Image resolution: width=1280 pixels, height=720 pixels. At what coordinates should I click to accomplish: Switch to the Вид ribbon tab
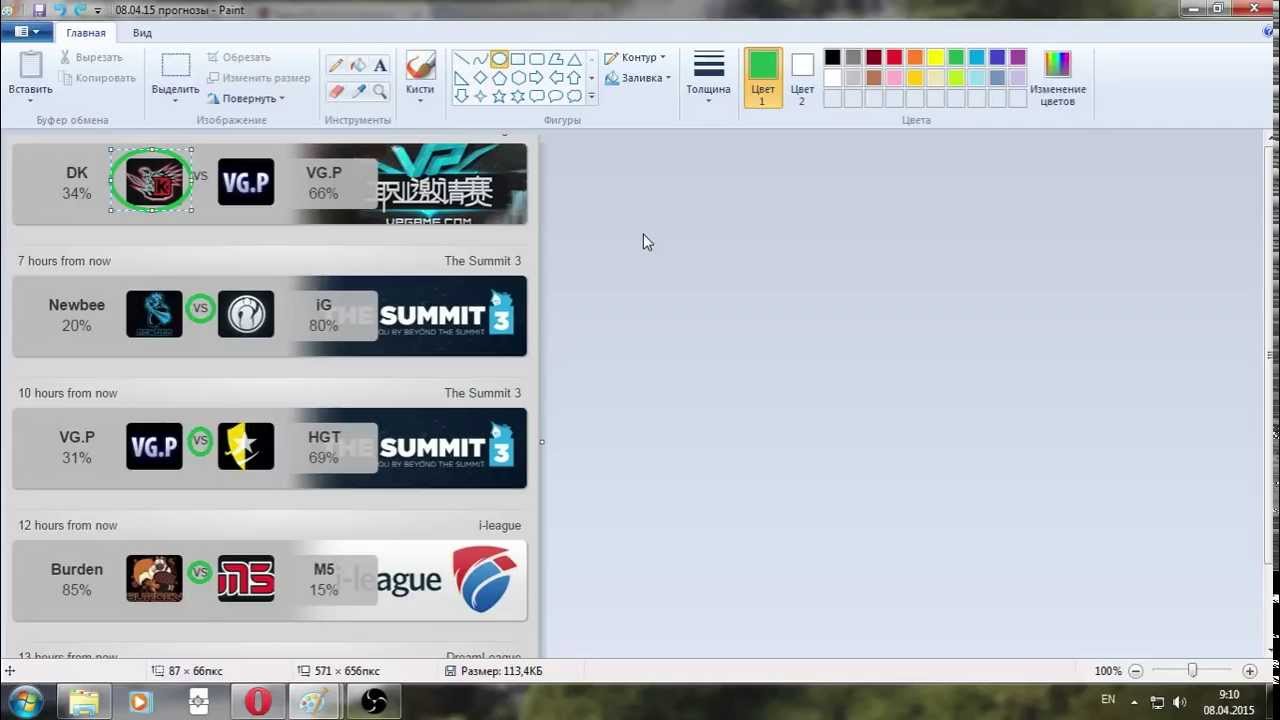[x=143, y=33]
